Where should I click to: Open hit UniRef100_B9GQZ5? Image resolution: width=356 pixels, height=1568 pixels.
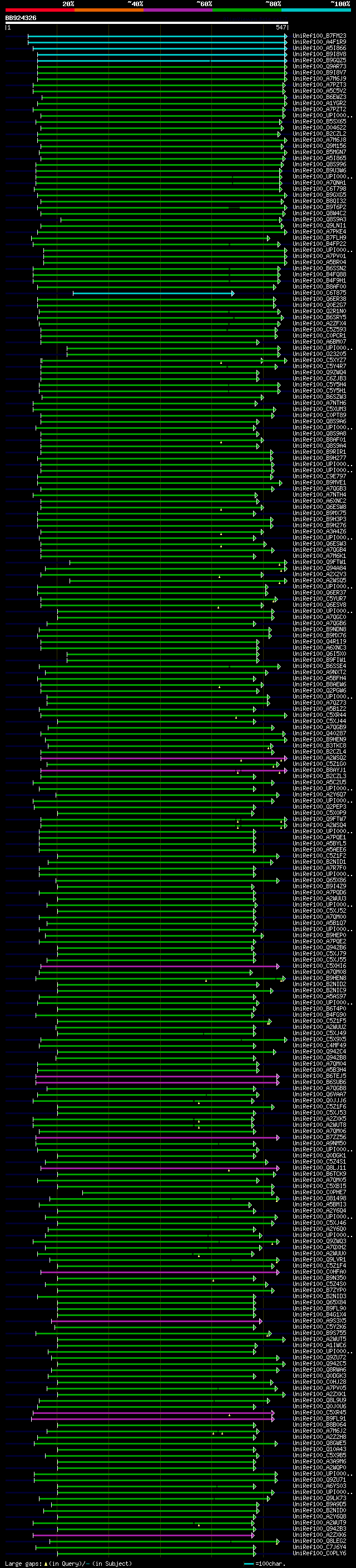(319, 60)
